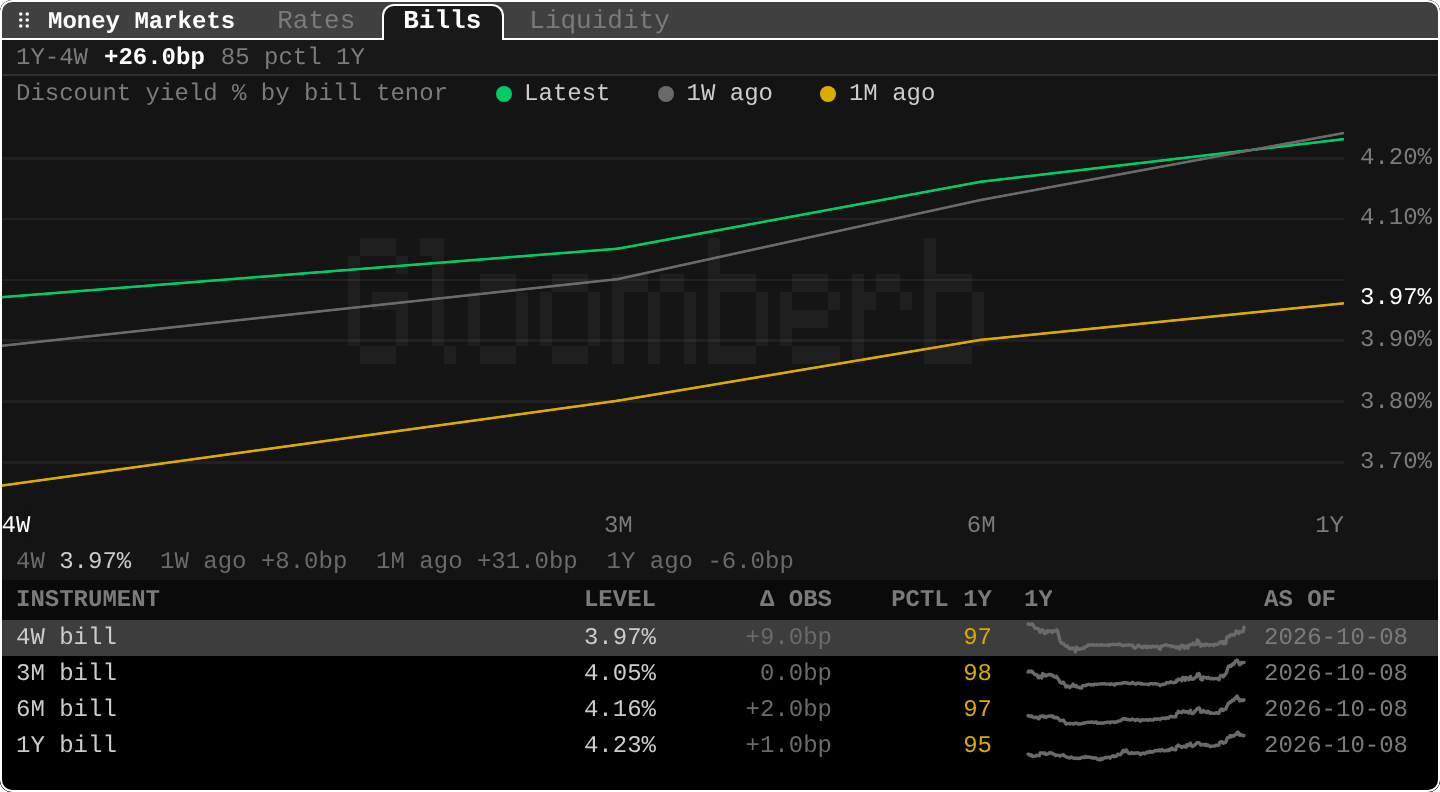Screen dimensions: 1440x792
Task: Click the 4.23% level for 1Y bill
Action: (620, 745)
